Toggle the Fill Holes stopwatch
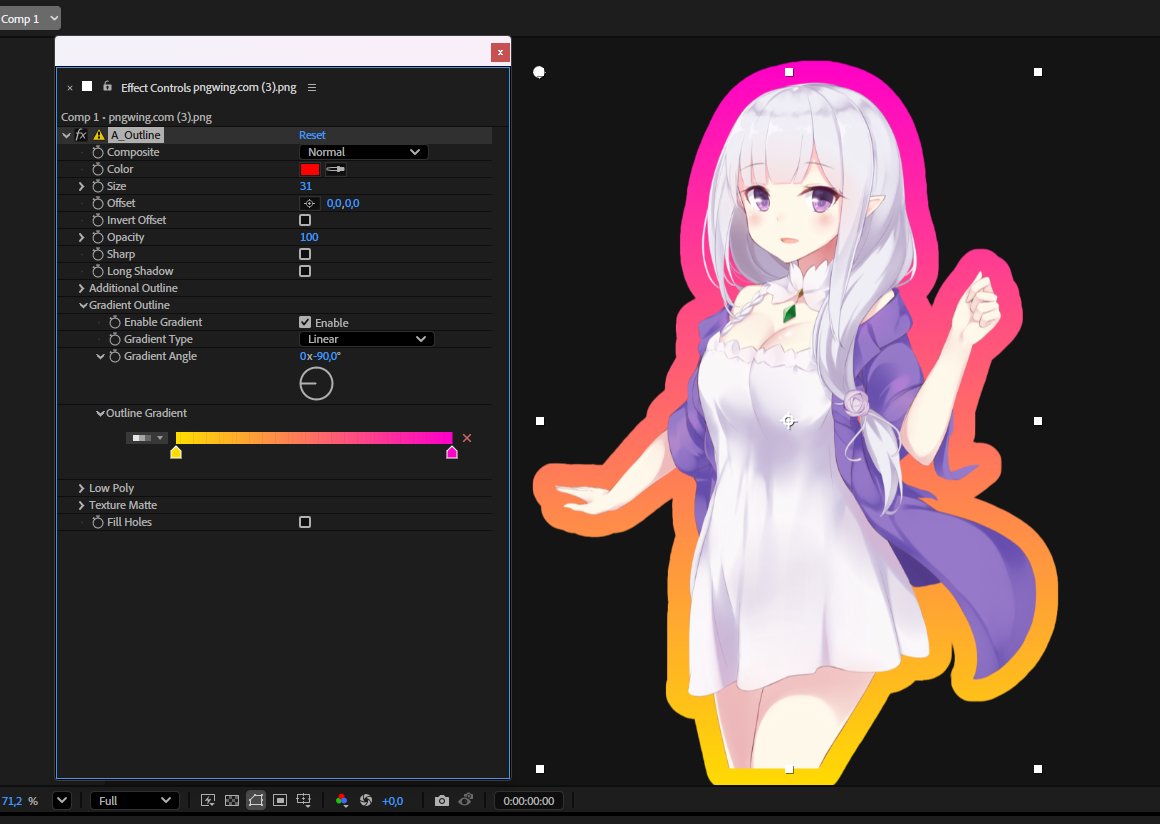 tap(98, 522)
